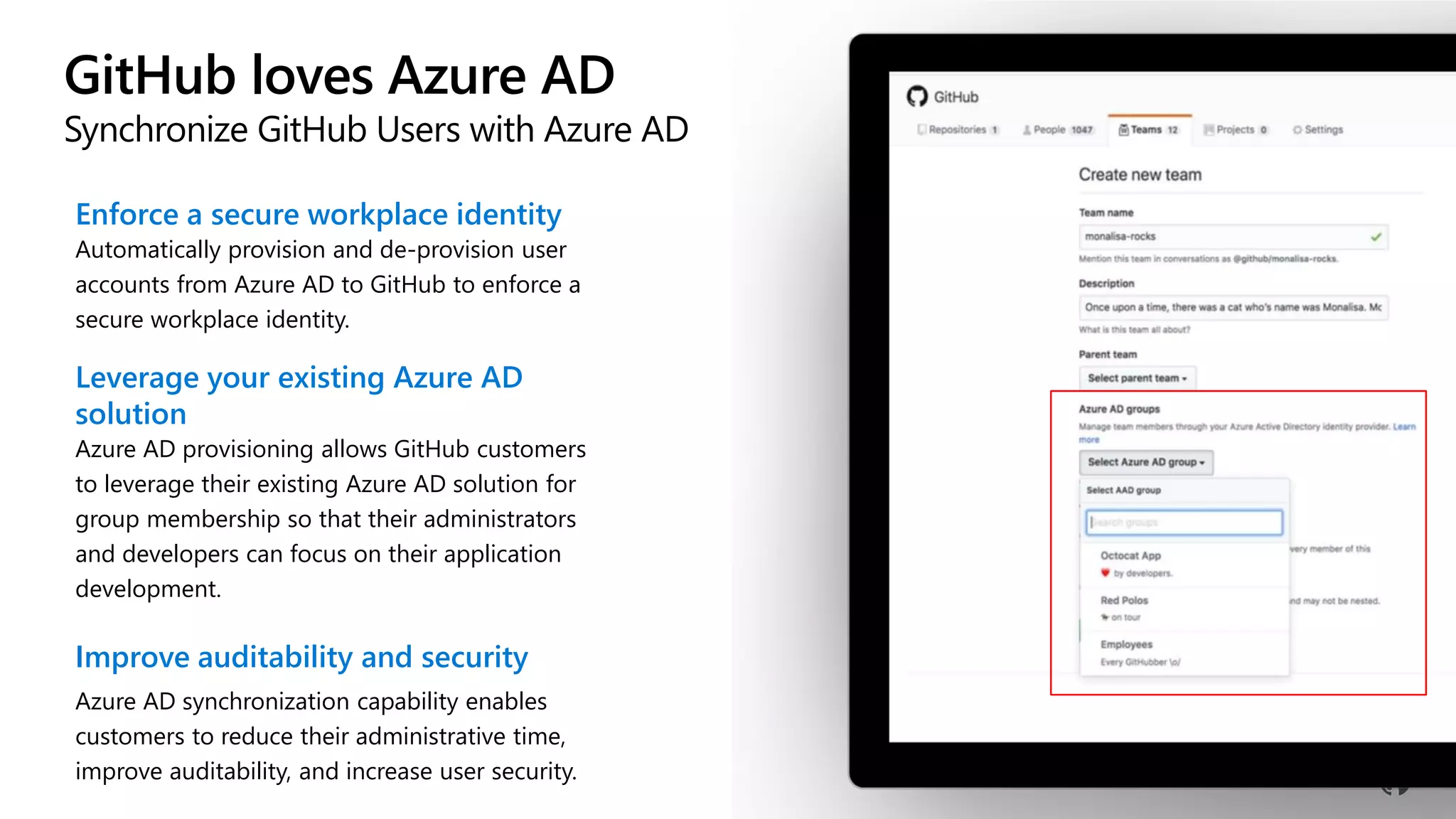
Task: Switch to the People tab
Action: click(x=1057, y=129)
